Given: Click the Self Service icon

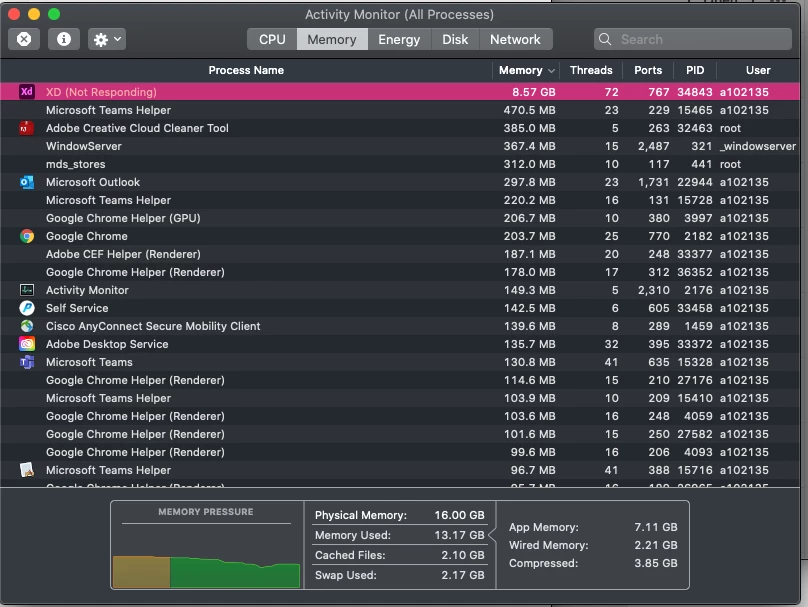Looking at the screenshot, I should click(27, 308).
